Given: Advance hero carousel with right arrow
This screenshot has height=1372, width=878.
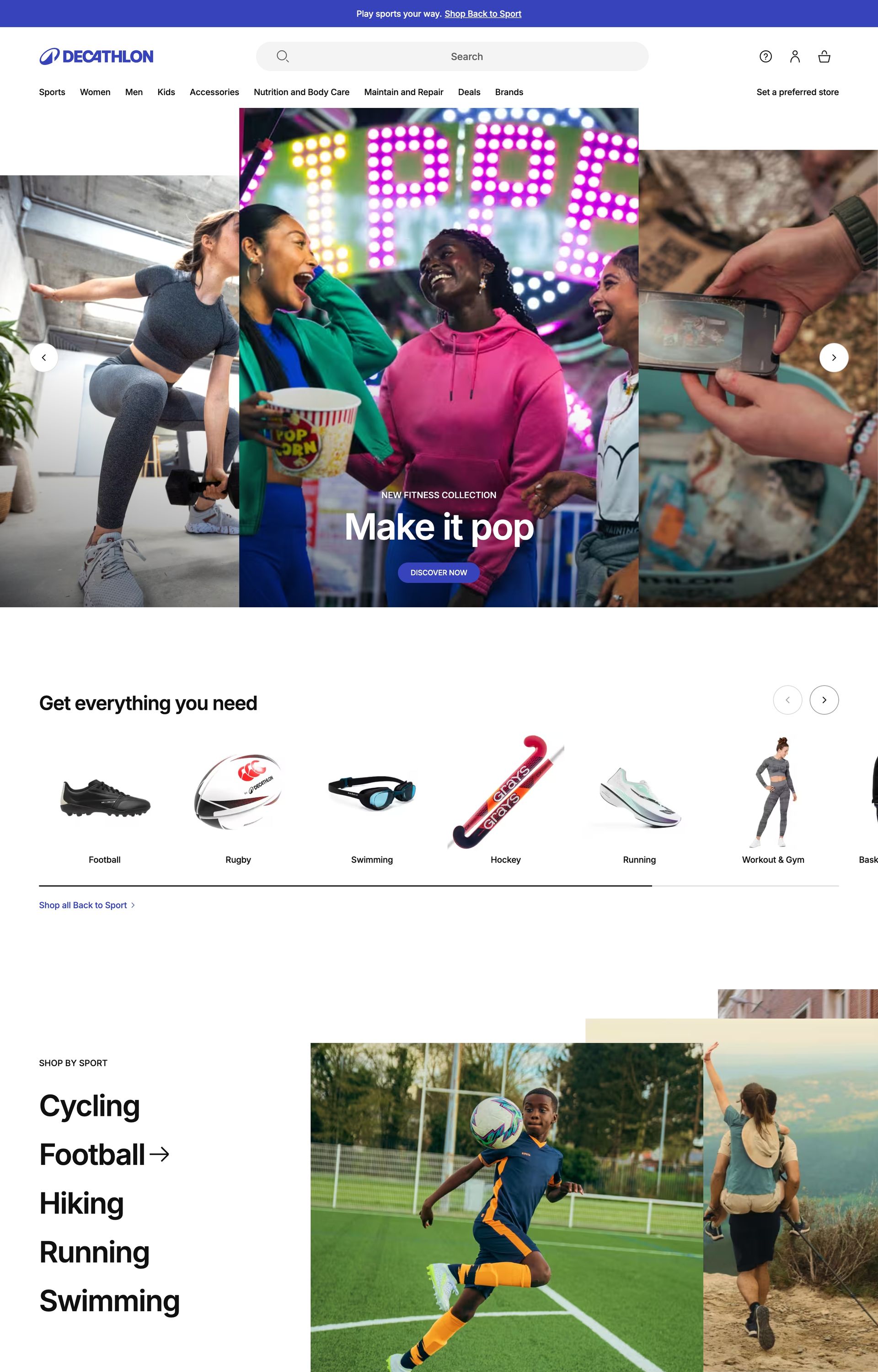Looking at the screenshot, I should click(834, 357).
